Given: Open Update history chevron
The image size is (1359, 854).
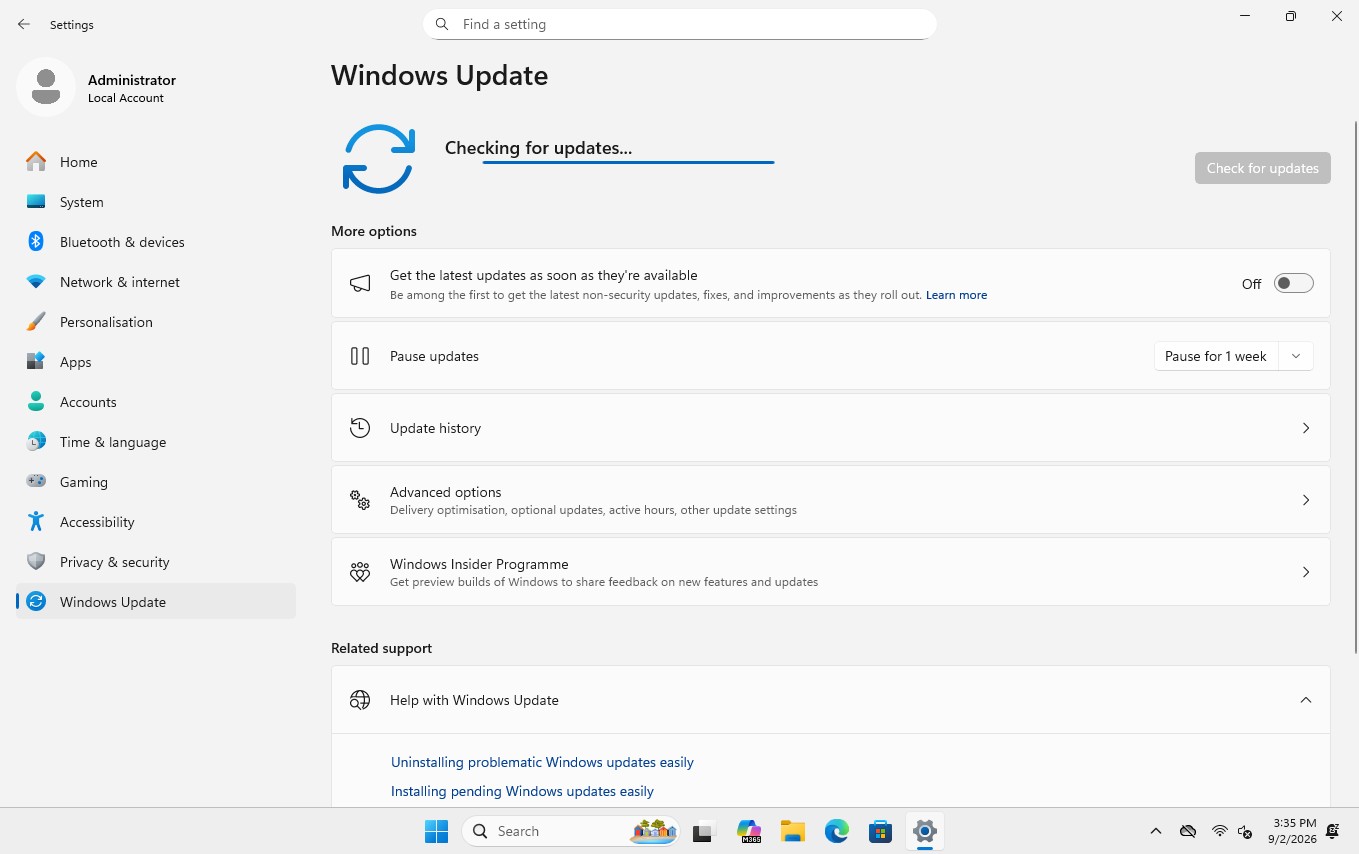Looking at the screenshot, I should click(x=1306, y=428).
